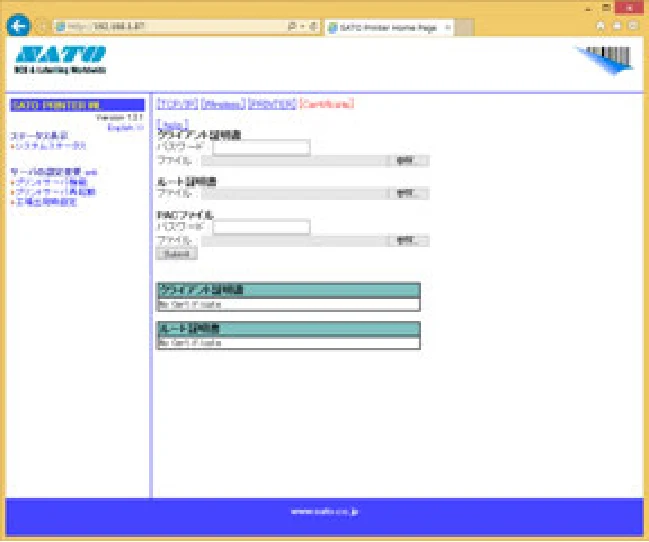Switch language via the English link
Screen dimensions: 649x542
click(x=125, y=128)
